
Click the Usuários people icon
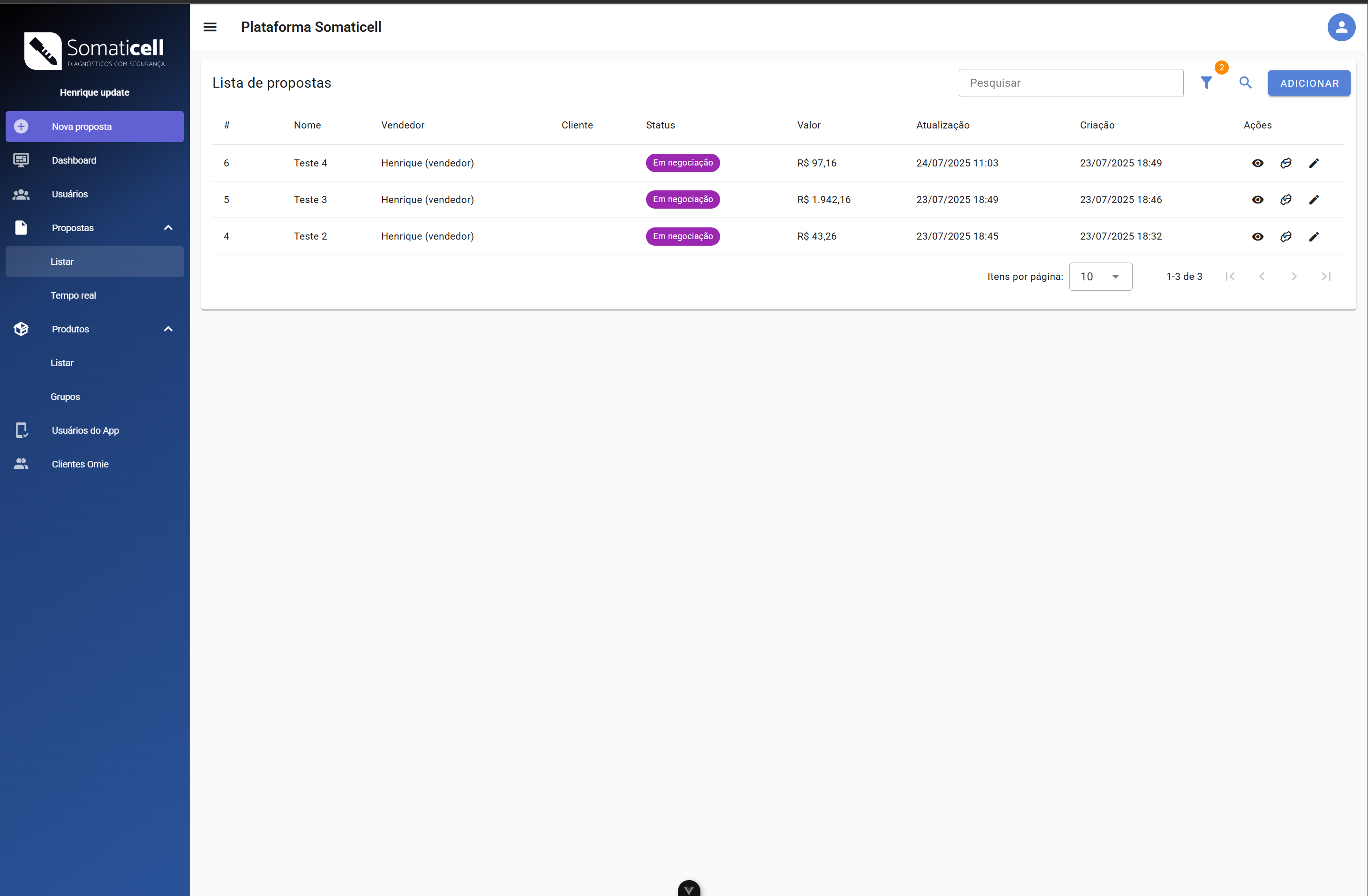[21, 194]
